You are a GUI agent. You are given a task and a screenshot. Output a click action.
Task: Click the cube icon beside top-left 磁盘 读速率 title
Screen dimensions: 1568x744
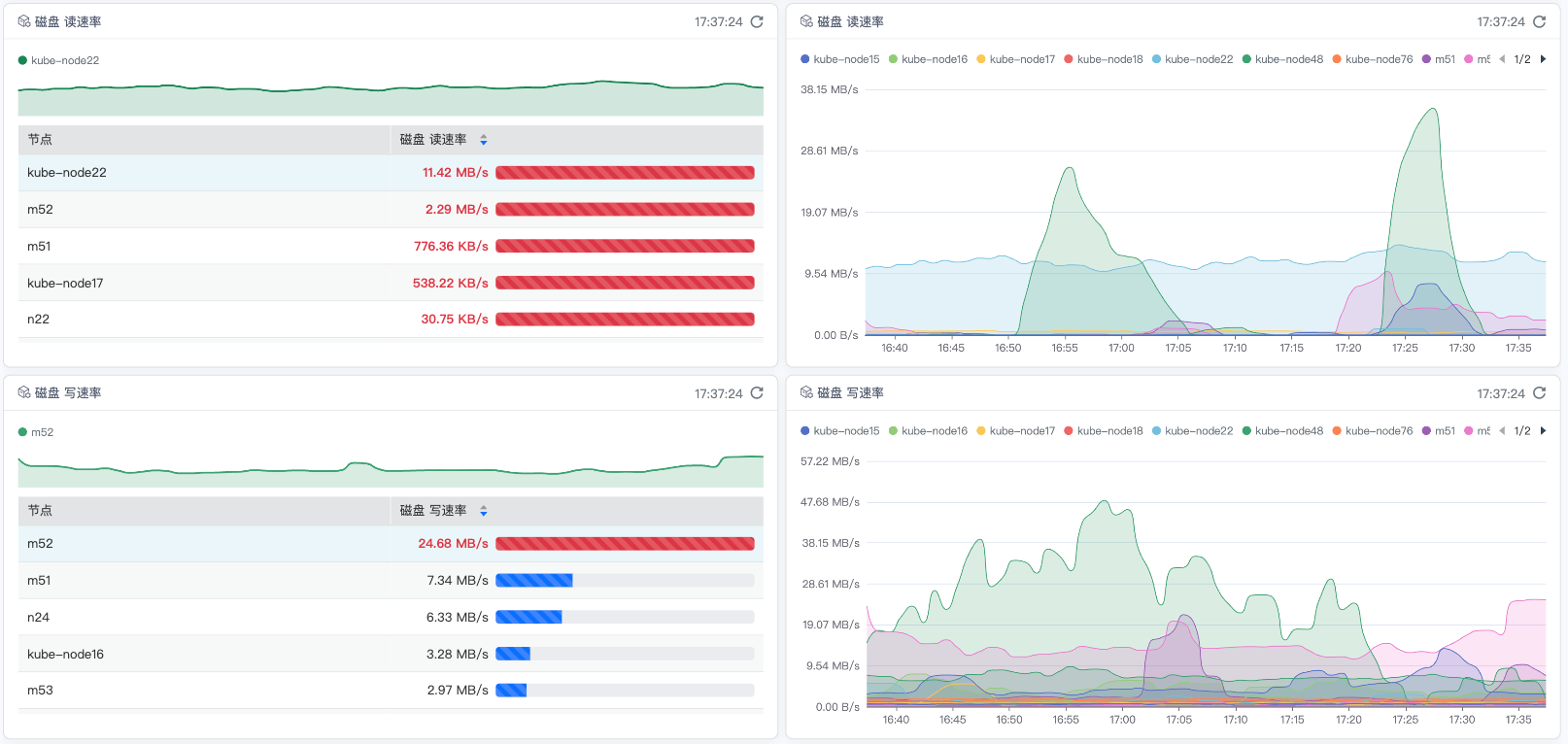[23, 21]
